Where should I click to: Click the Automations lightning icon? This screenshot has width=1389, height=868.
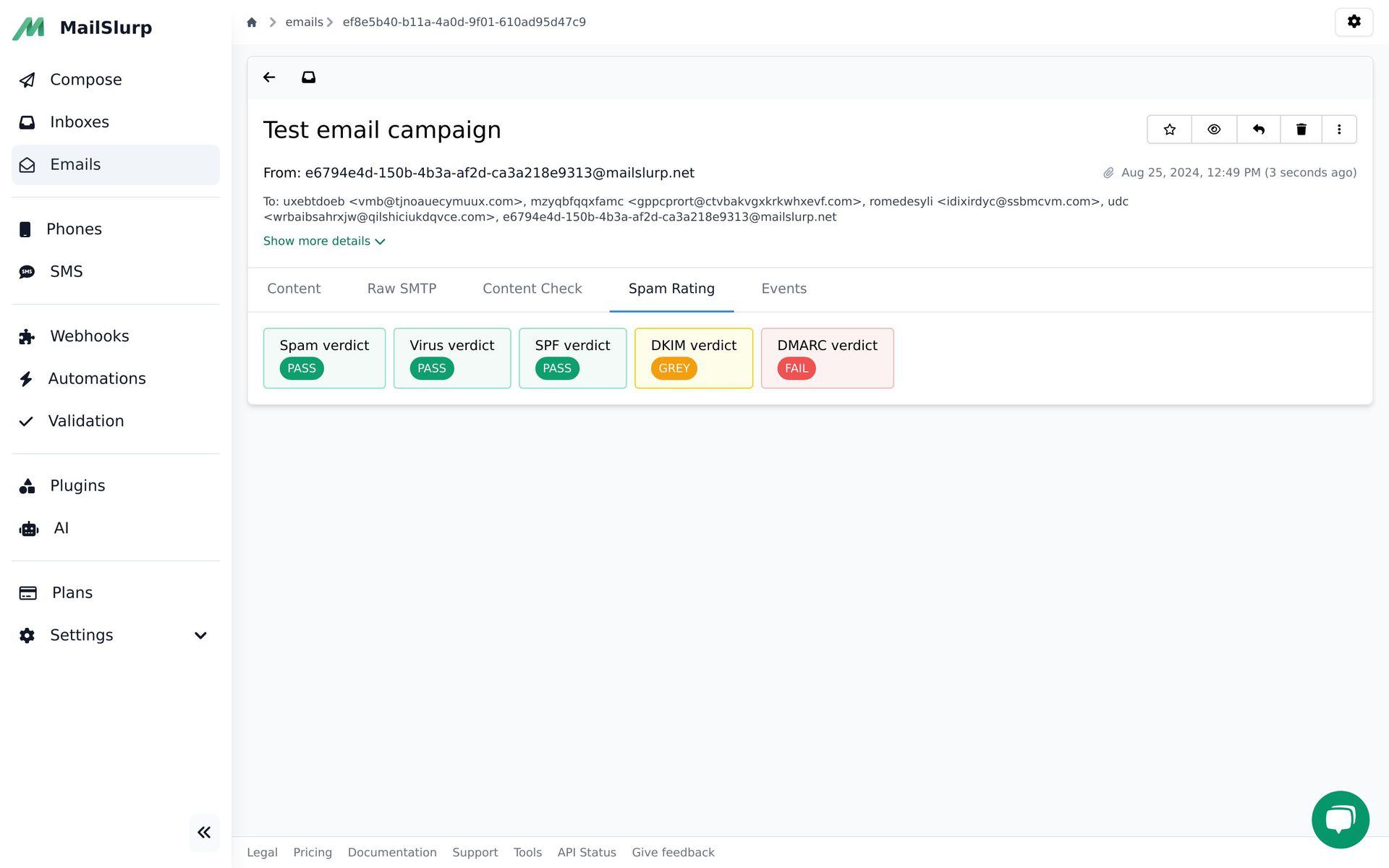tap(25, 378)
